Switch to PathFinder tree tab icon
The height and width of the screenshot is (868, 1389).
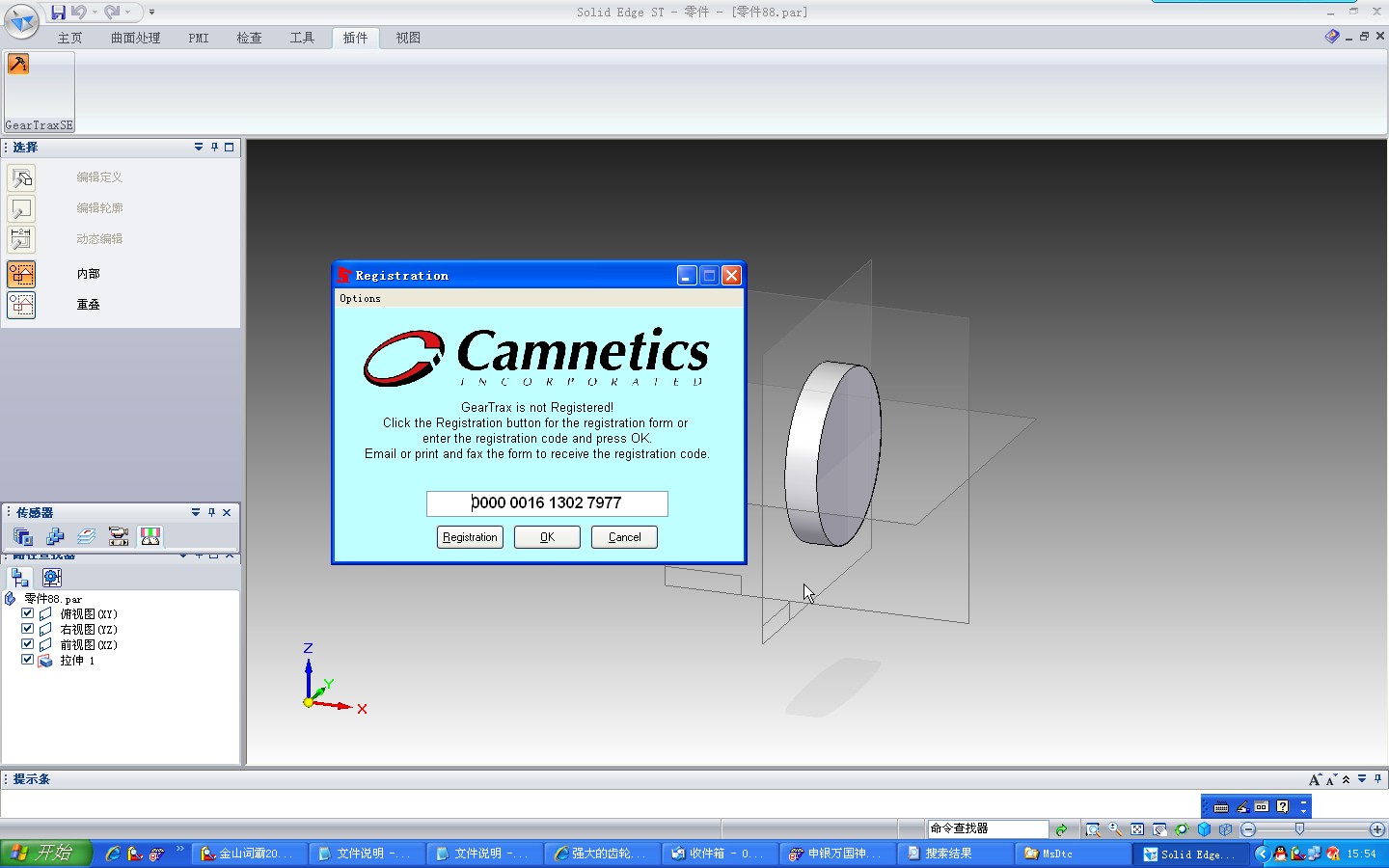tap(20, 578)
